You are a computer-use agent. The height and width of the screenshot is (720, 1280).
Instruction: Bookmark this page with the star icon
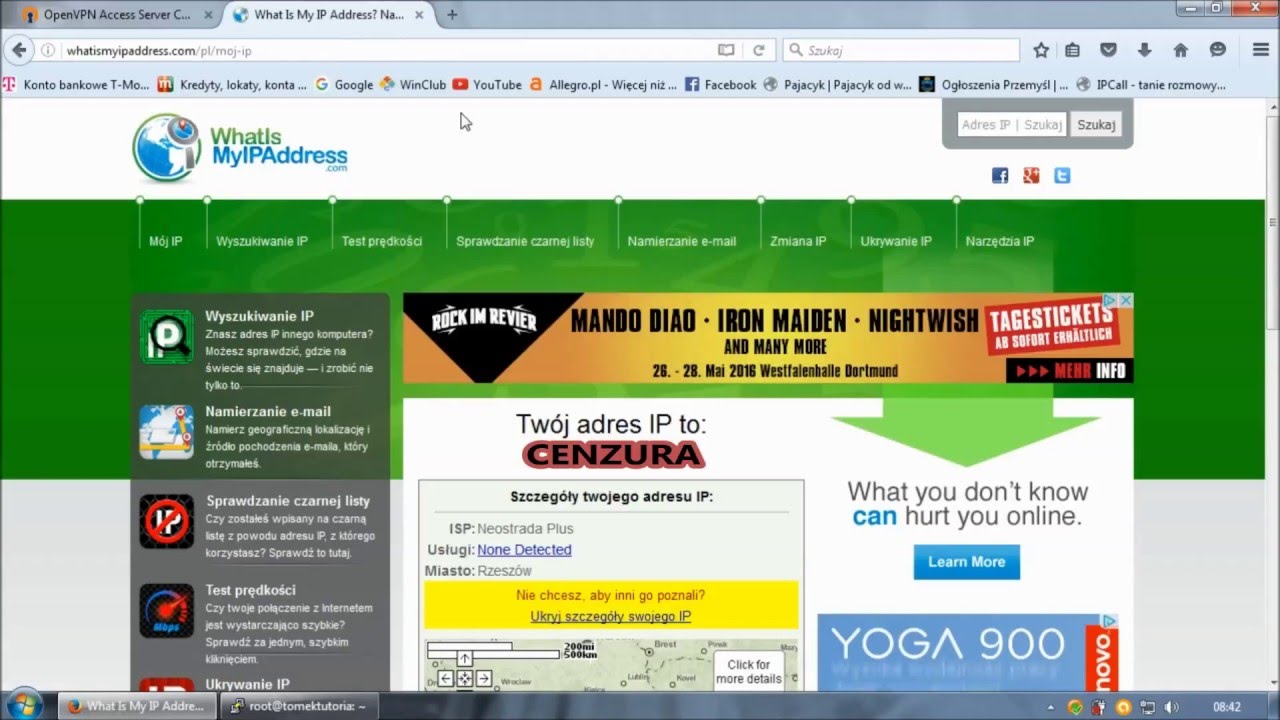[x=1041, y=50]
